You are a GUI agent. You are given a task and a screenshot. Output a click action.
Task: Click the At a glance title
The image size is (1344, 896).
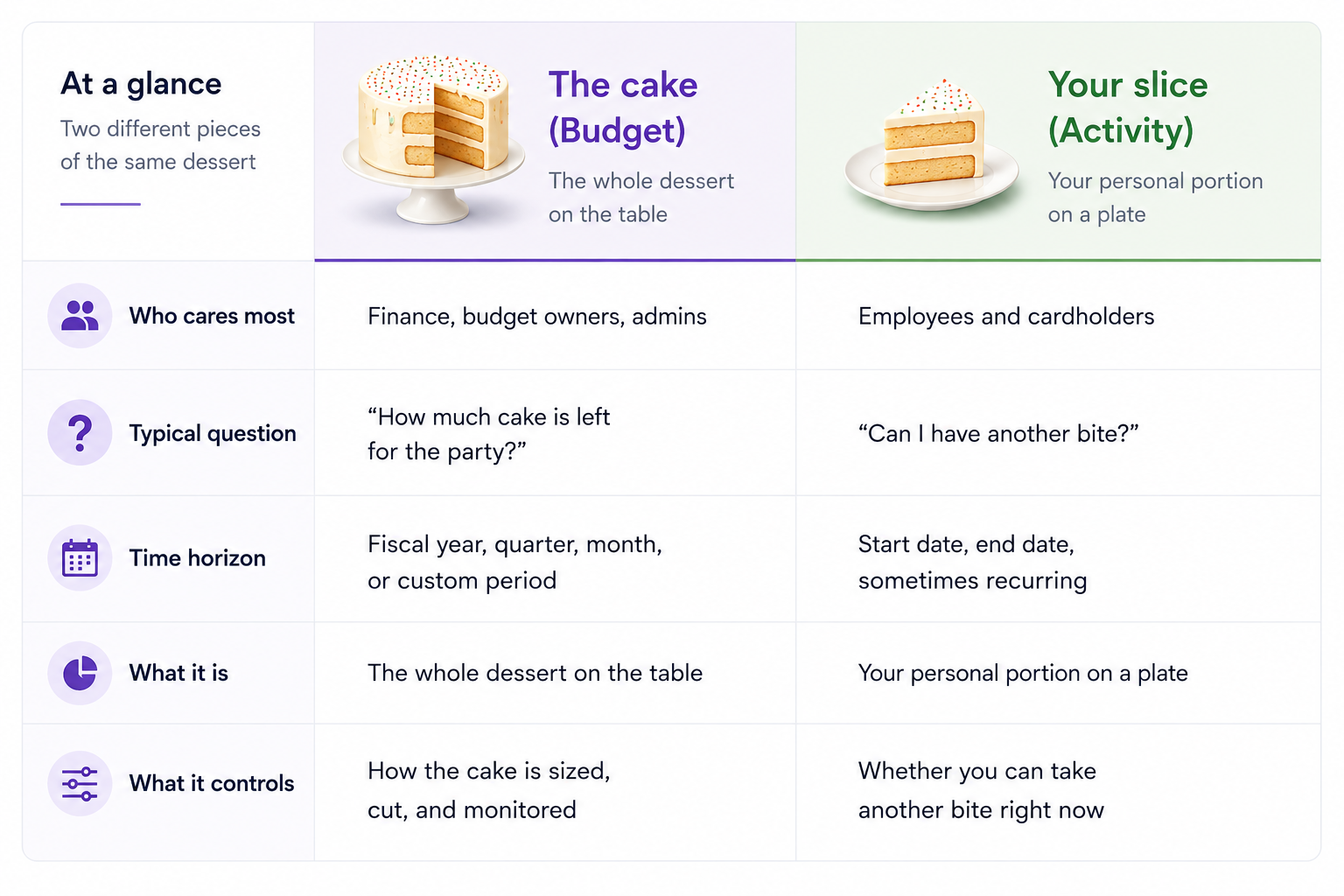click(141, 84)
